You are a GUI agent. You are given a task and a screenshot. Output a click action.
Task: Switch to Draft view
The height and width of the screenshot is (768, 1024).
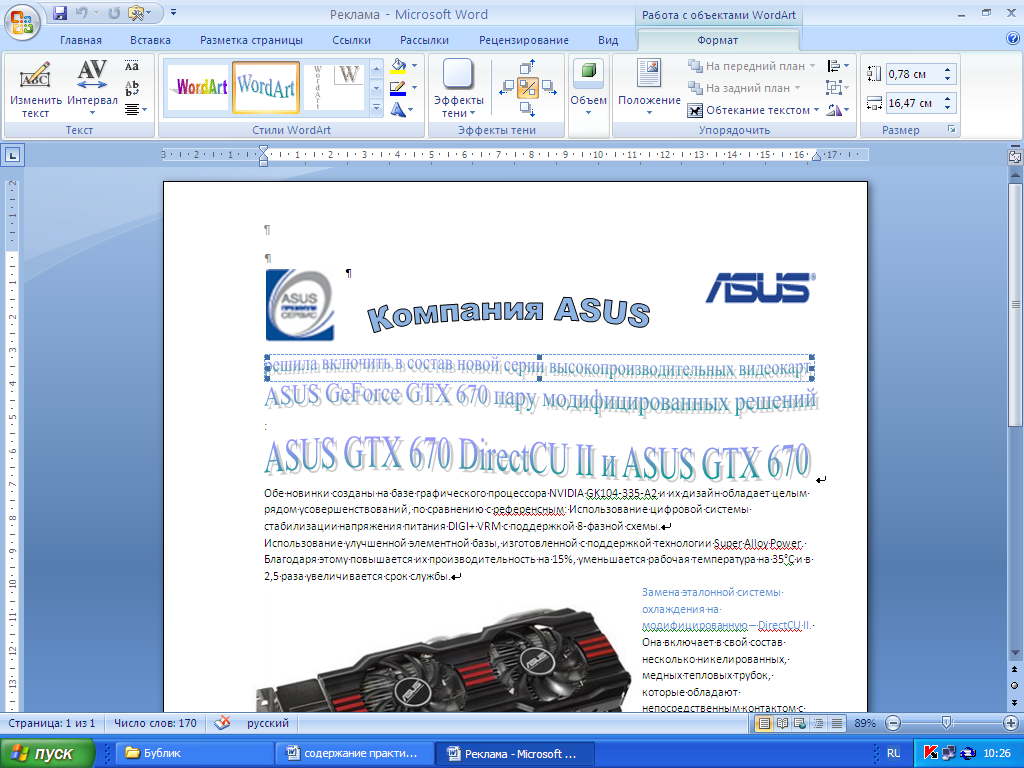[x=837, y=723]
